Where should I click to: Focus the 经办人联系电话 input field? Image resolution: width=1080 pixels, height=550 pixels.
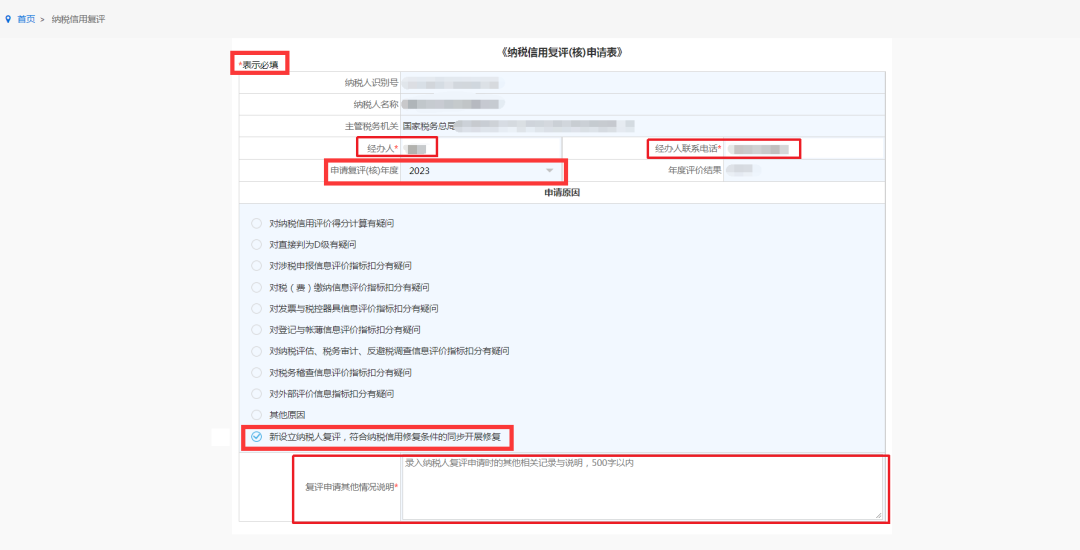tap(803, 149)
